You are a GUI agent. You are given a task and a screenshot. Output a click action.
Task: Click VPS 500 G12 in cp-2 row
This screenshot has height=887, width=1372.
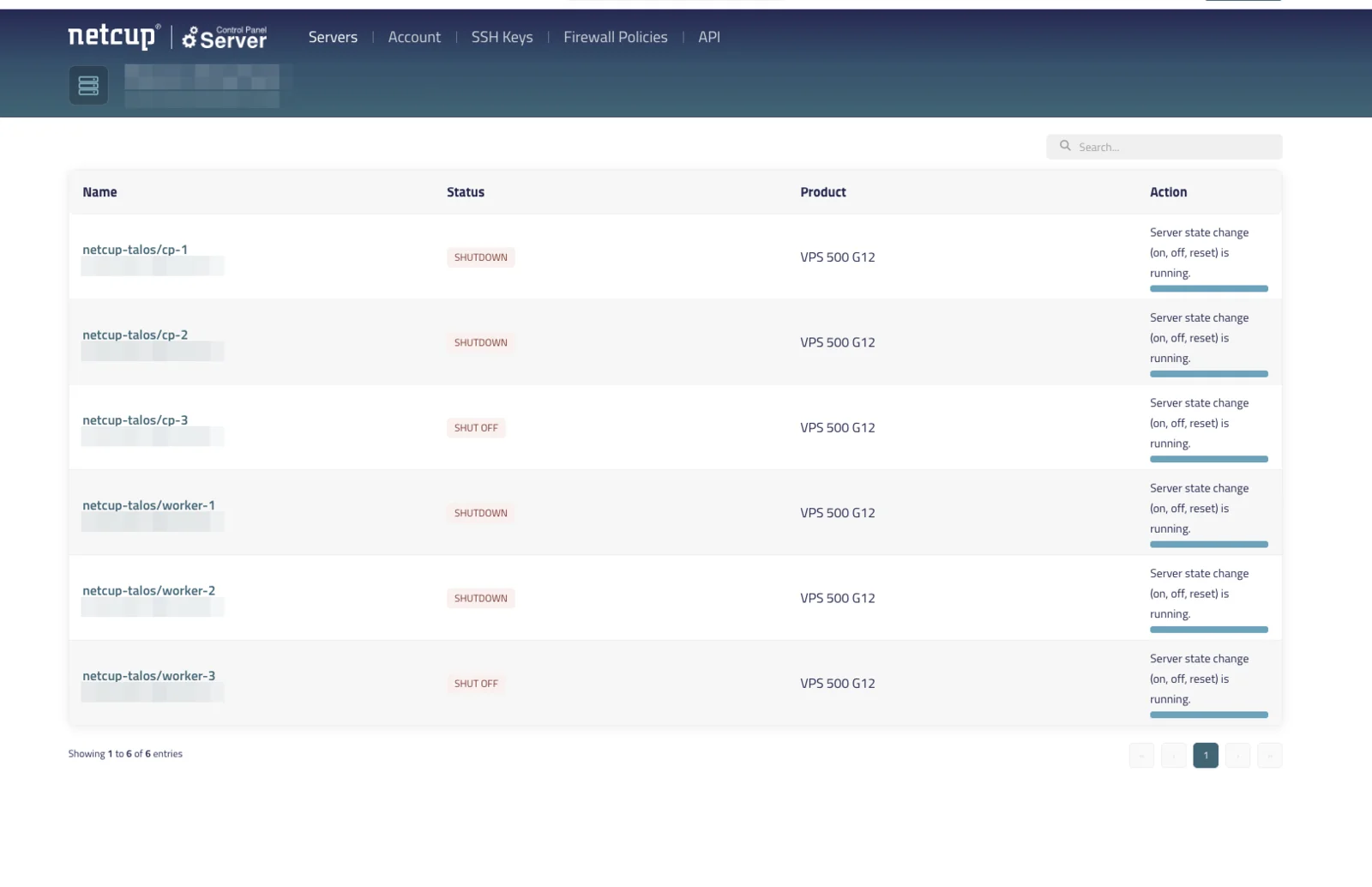click(x=838, y=342)
